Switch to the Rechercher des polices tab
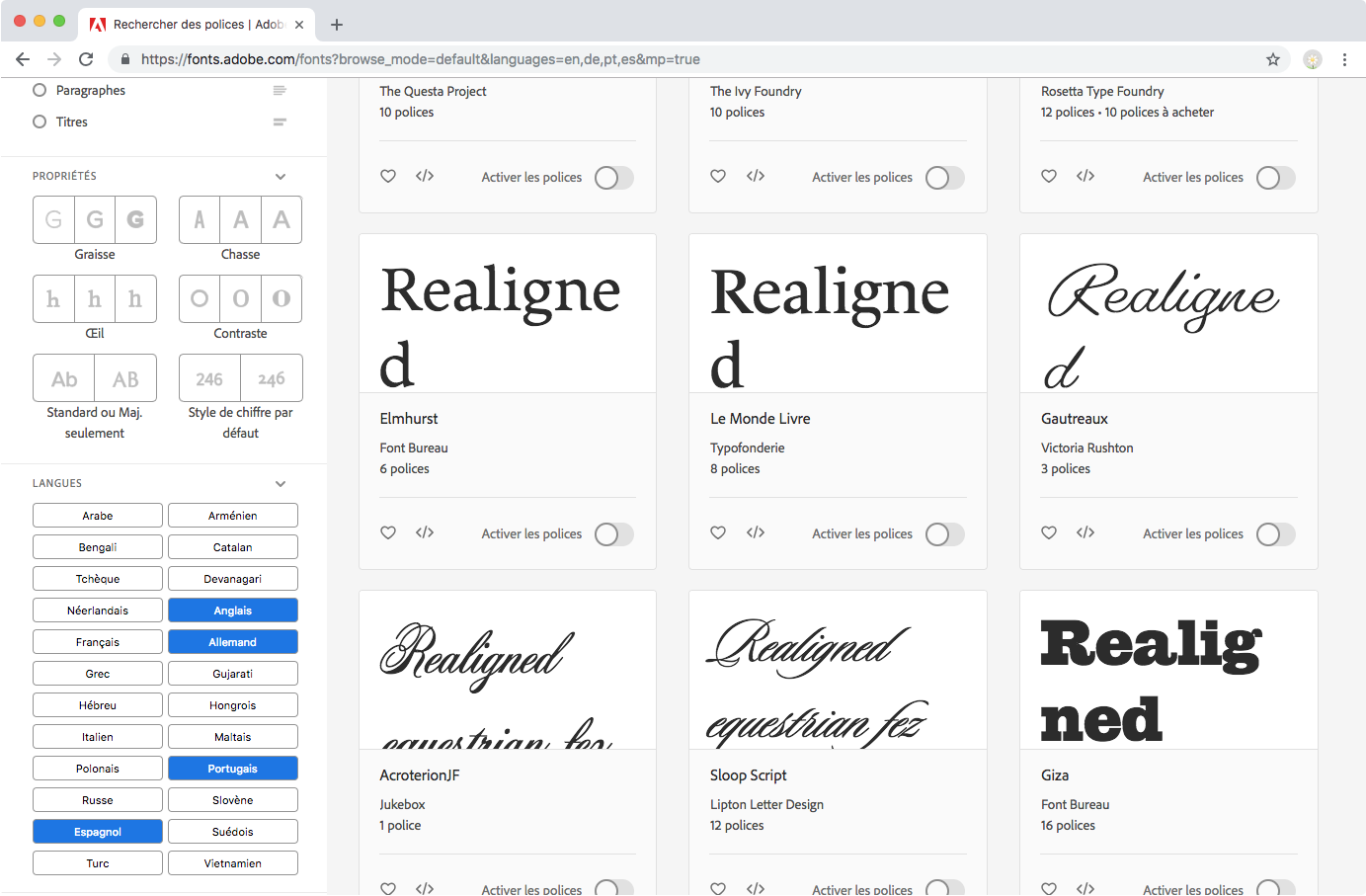The image size is (1366, 896). click(198, 24)
